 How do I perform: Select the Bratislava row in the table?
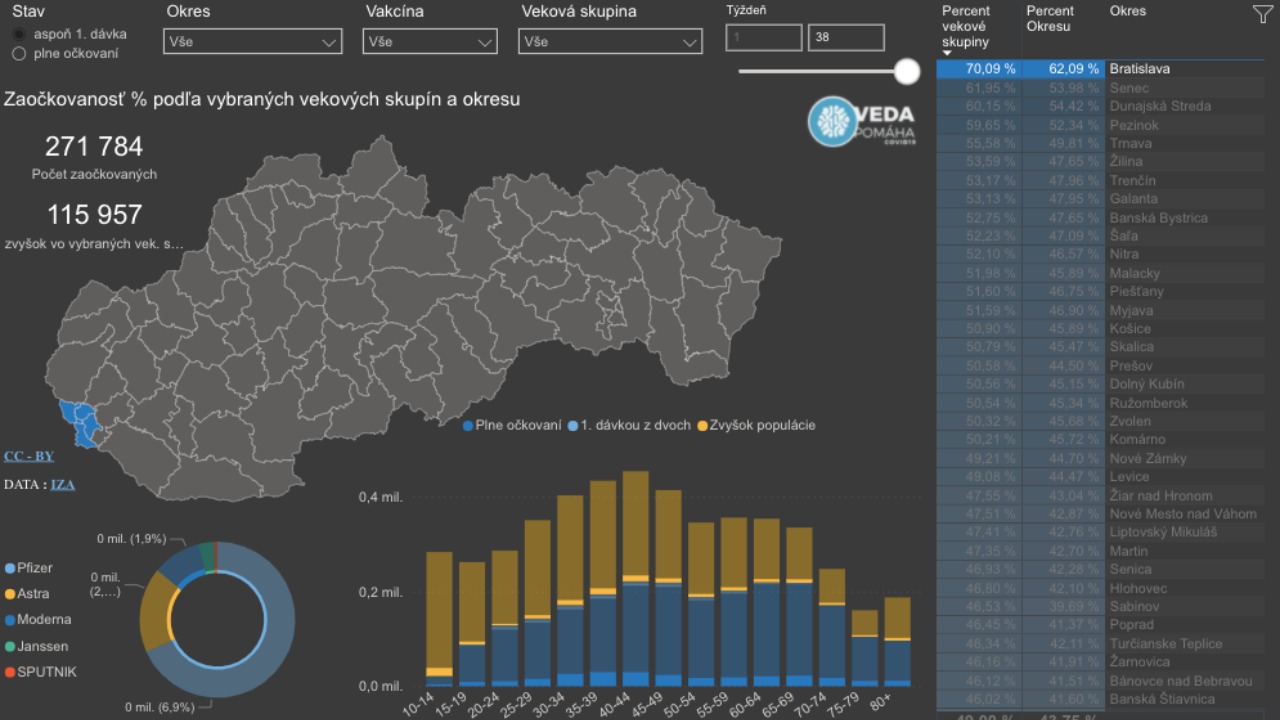(1139, 69)
